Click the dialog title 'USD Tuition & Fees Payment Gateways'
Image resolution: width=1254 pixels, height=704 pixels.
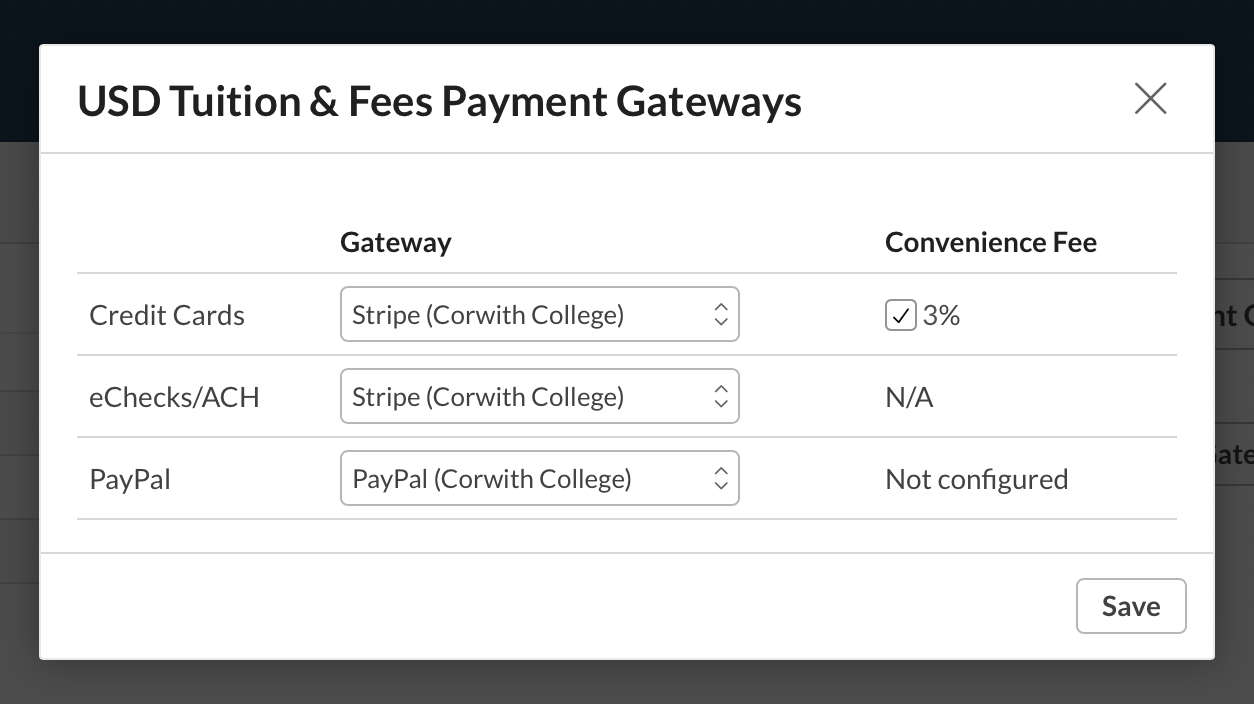440,101
